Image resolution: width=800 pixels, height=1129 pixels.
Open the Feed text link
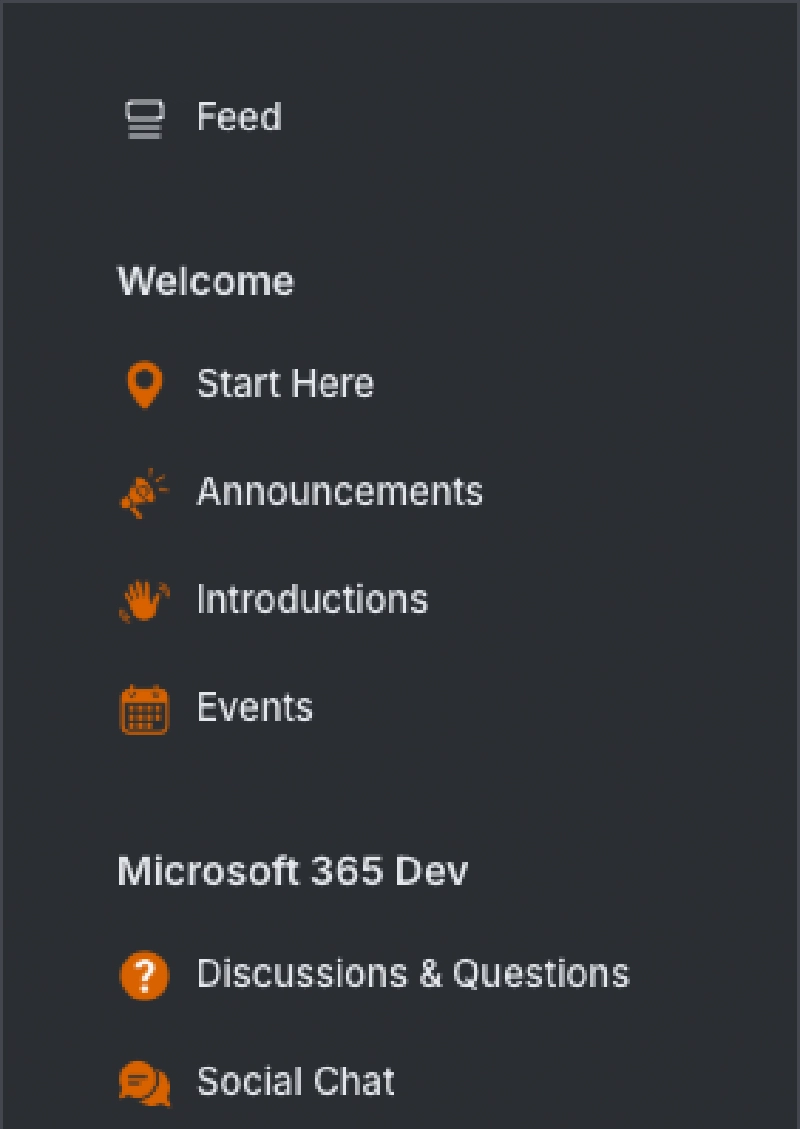(x=239, y=117)
